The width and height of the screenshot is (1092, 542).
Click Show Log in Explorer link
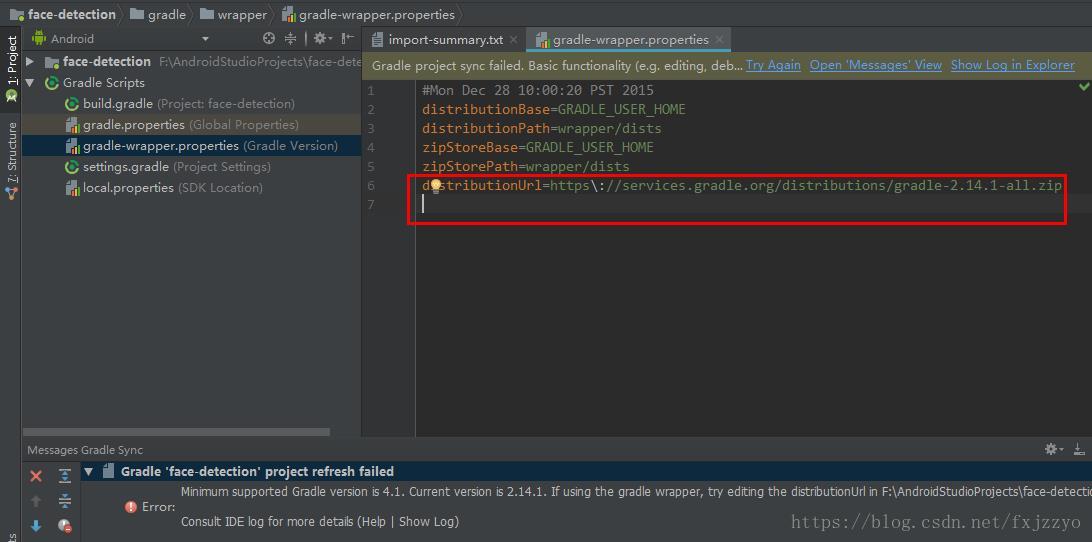1013,65
